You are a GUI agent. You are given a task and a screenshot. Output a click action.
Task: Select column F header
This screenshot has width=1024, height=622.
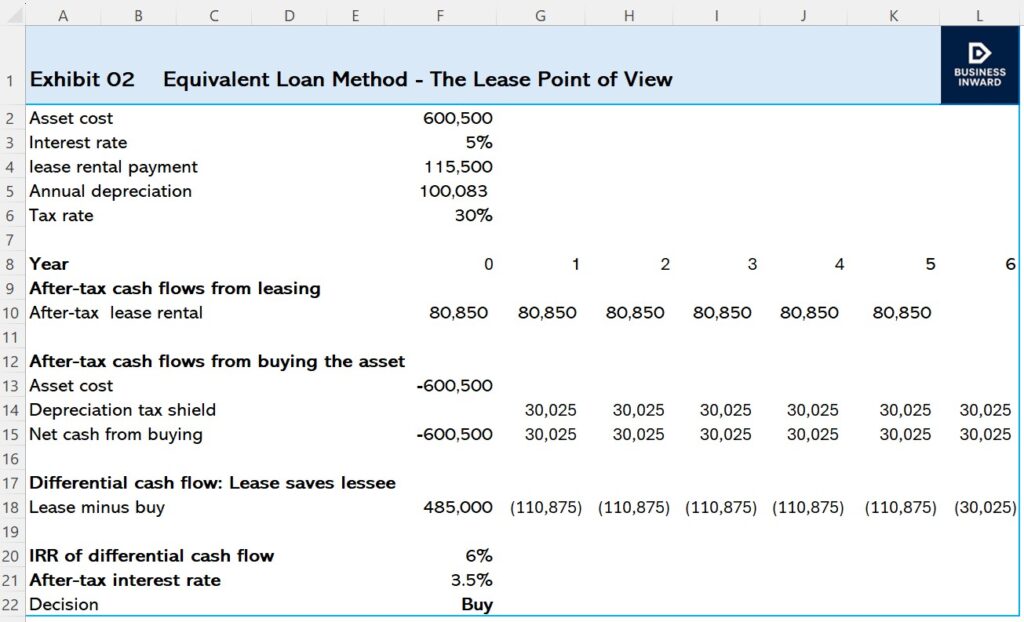(x=440, y=14)
